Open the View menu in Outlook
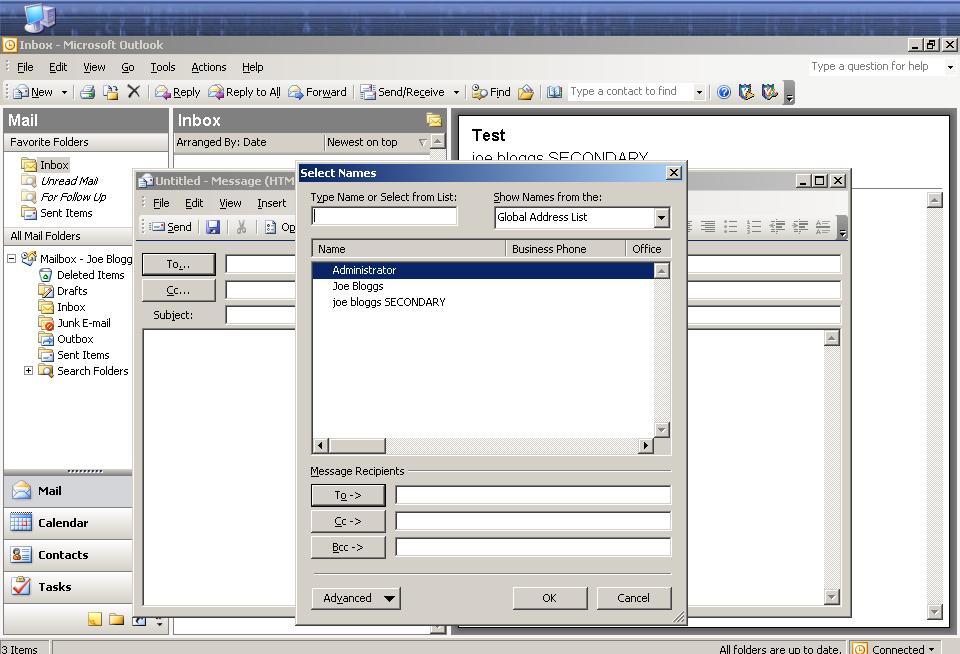The image size is (960, 654). coord(94,67)
